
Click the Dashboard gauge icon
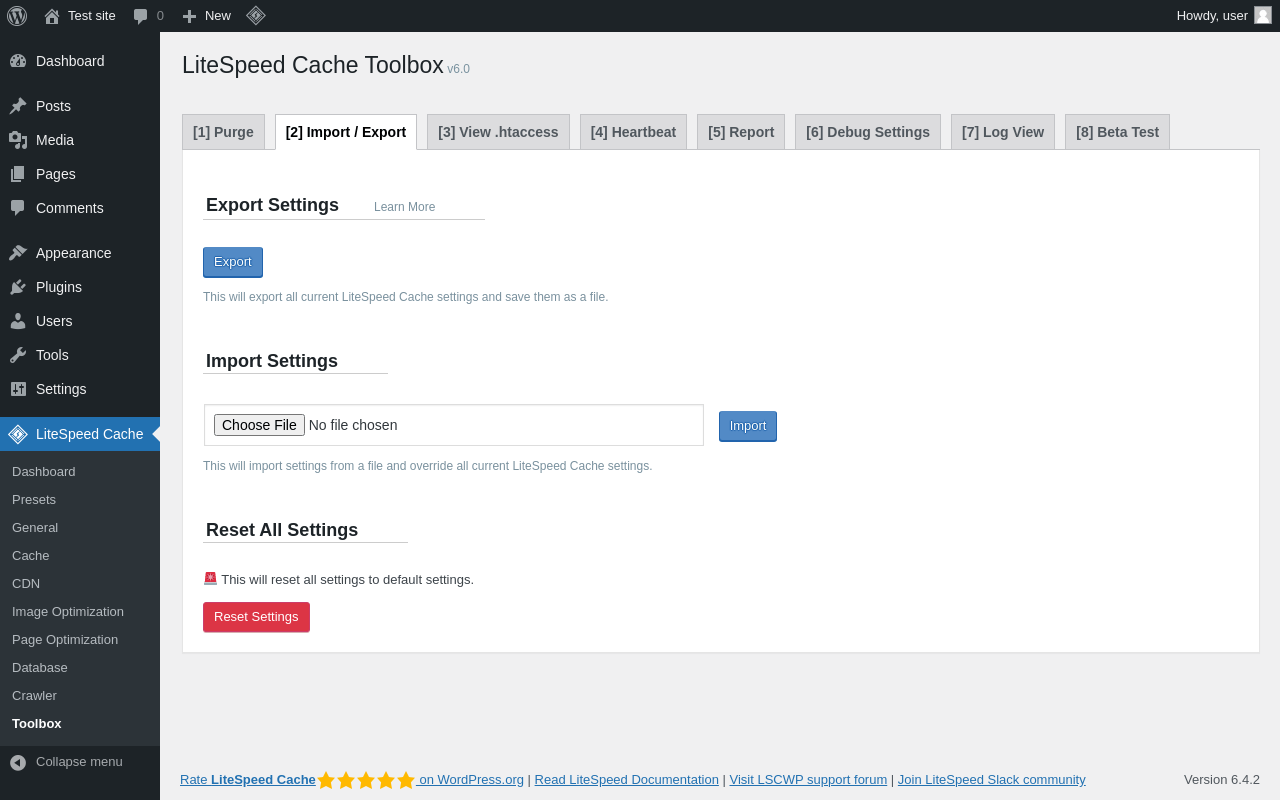coord(18,61)
